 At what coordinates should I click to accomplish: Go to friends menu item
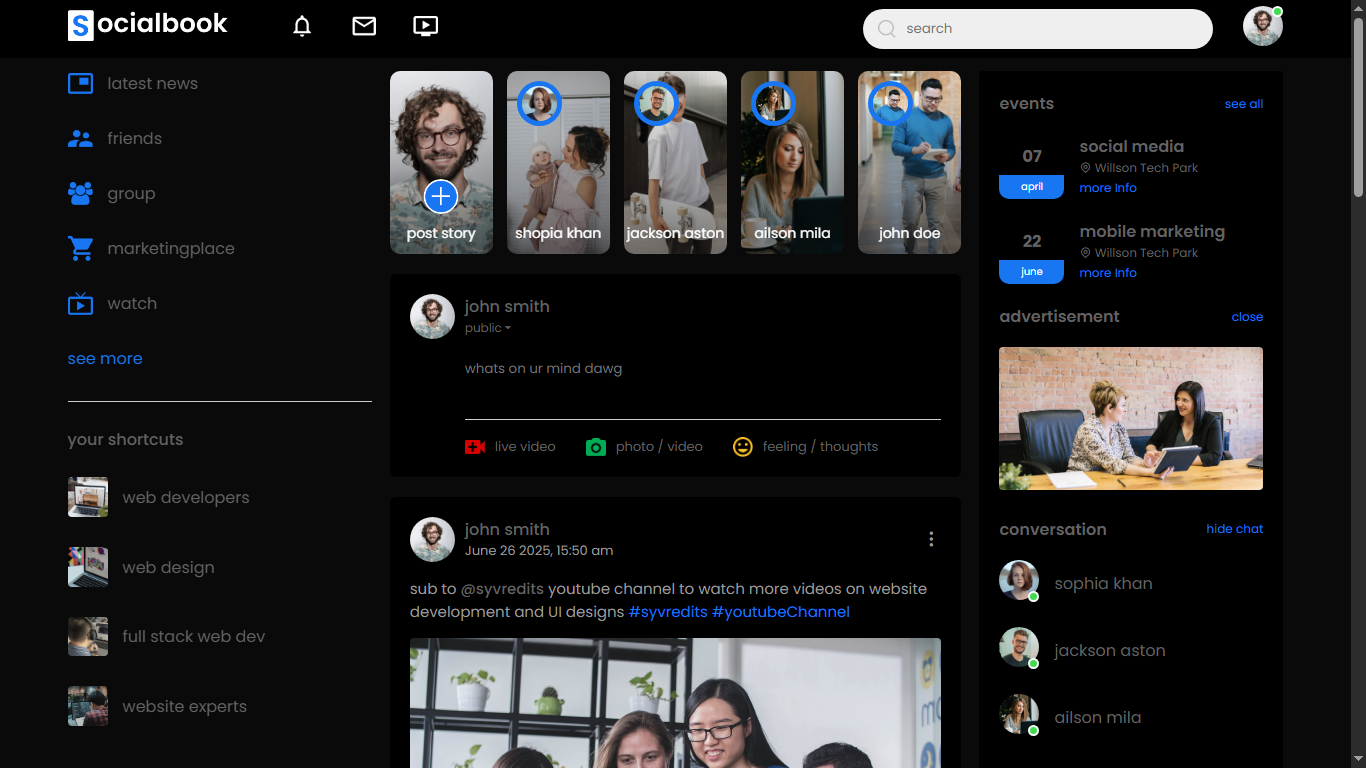coord(135,138)
